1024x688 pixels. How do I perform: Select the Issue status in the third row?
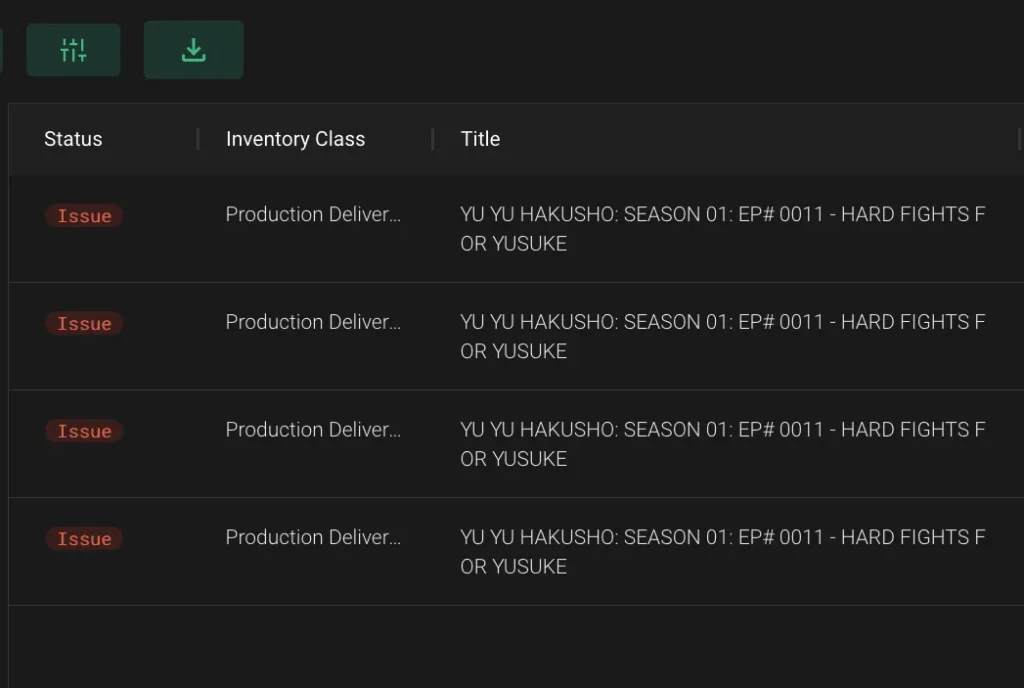[84, 431]
